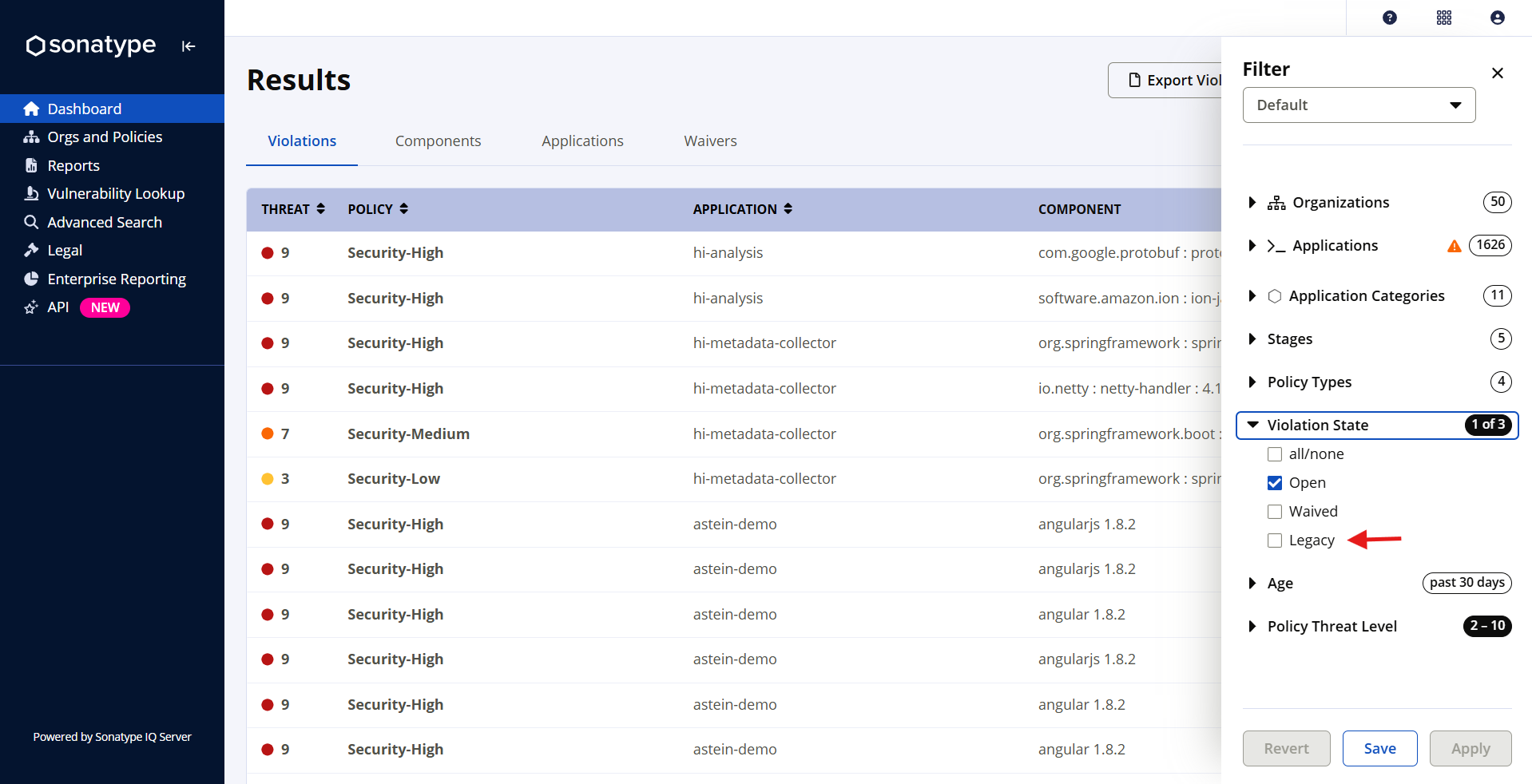The height and width of the screenshot is (784, 1532).
Task: Expand the Policy Threat Level filter
Action: click(1252, 627)
